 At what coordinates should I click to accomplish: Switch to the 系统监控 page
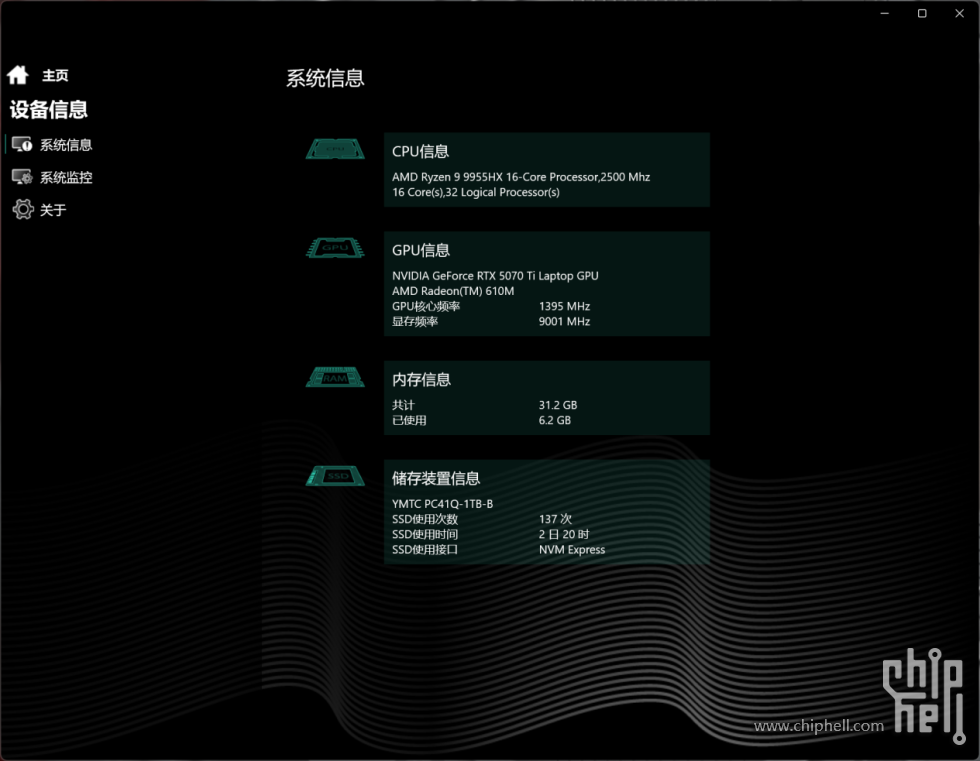point(66,177)
